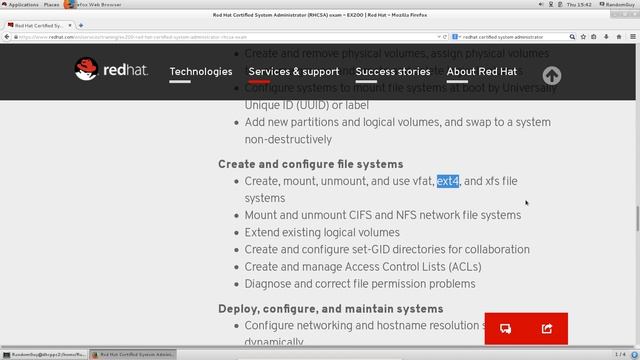The height and width of the screenshot is (360, 640).
Task: Open the chat feedback icon
Action: tap(505, 329)
